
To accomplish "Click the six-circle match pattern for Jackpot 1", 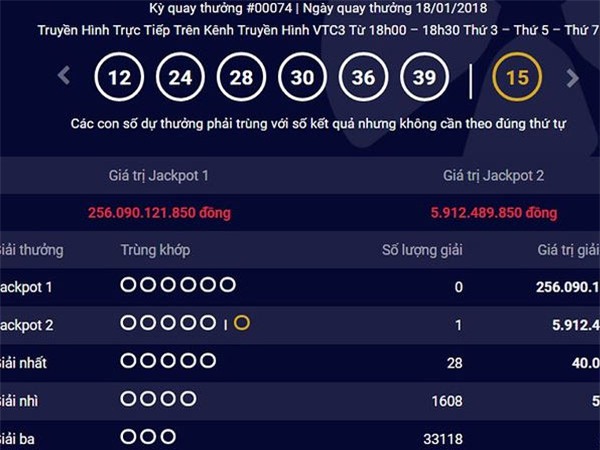I will click(x=177, y=285).
